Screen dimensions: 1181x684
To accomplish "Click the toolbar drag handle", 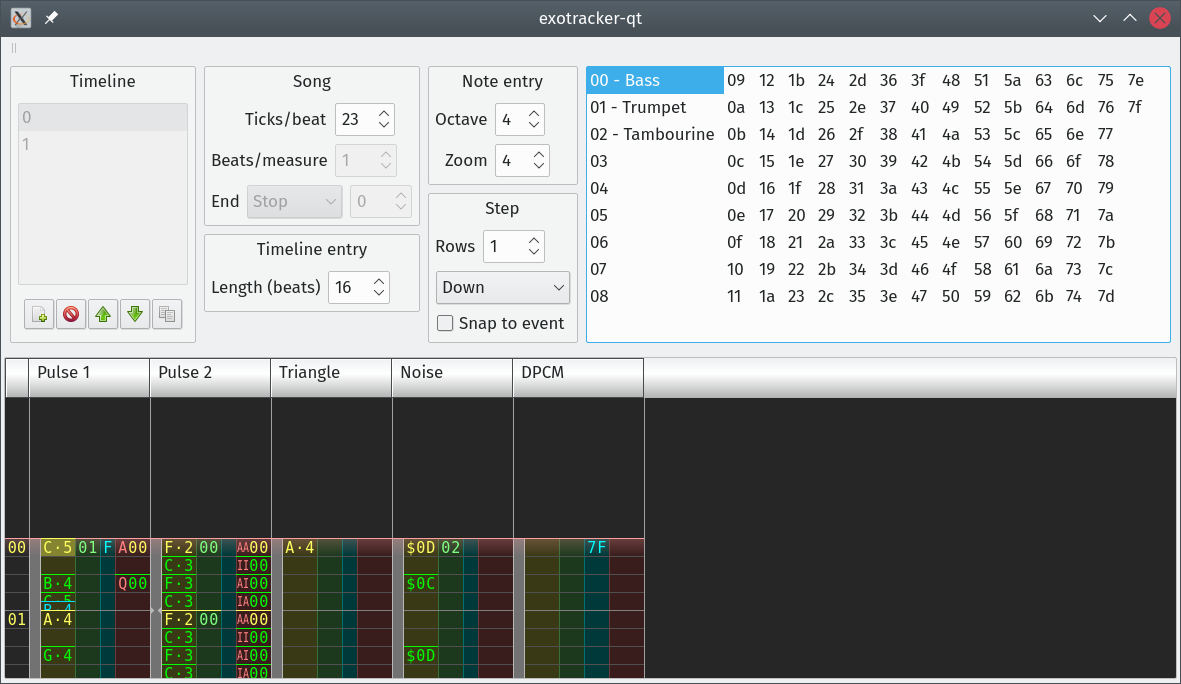I will [x=14, y=48].
